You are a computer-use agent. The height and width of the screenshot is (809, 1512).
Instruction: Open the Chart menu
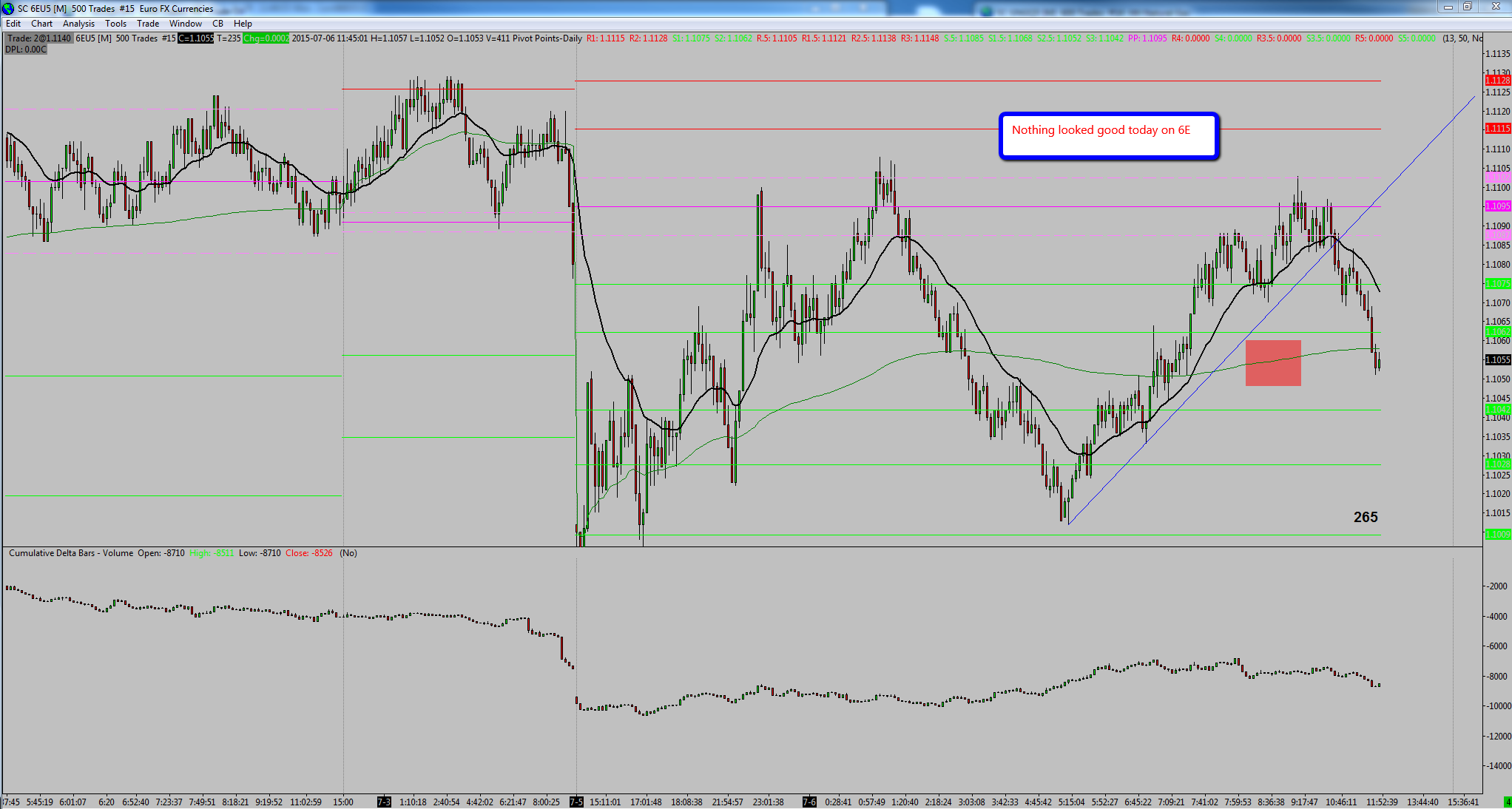tap(41, 24)
